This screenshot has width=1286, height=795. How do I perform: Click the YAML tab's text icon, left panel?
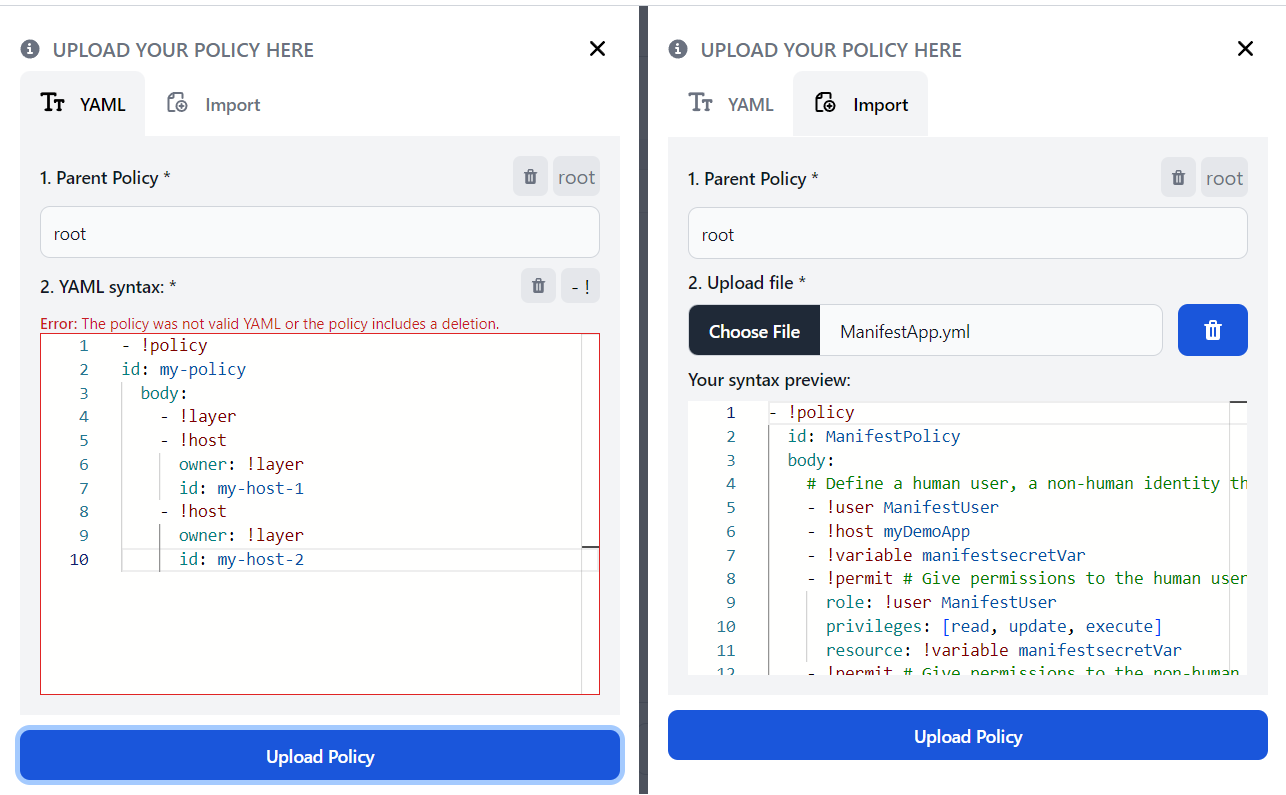click(53, 103)
